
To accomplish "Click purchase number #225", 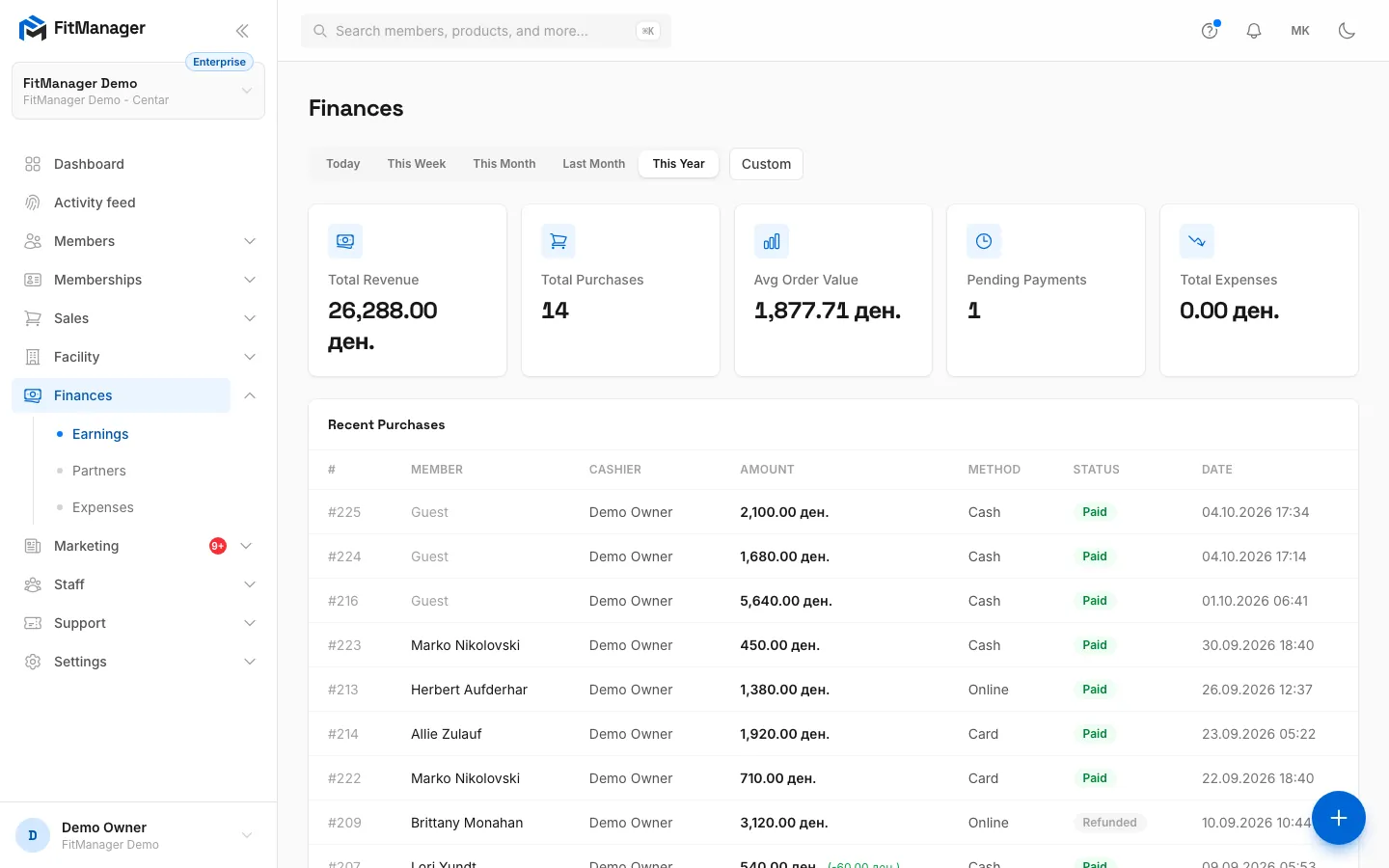I will coord(344,512).
